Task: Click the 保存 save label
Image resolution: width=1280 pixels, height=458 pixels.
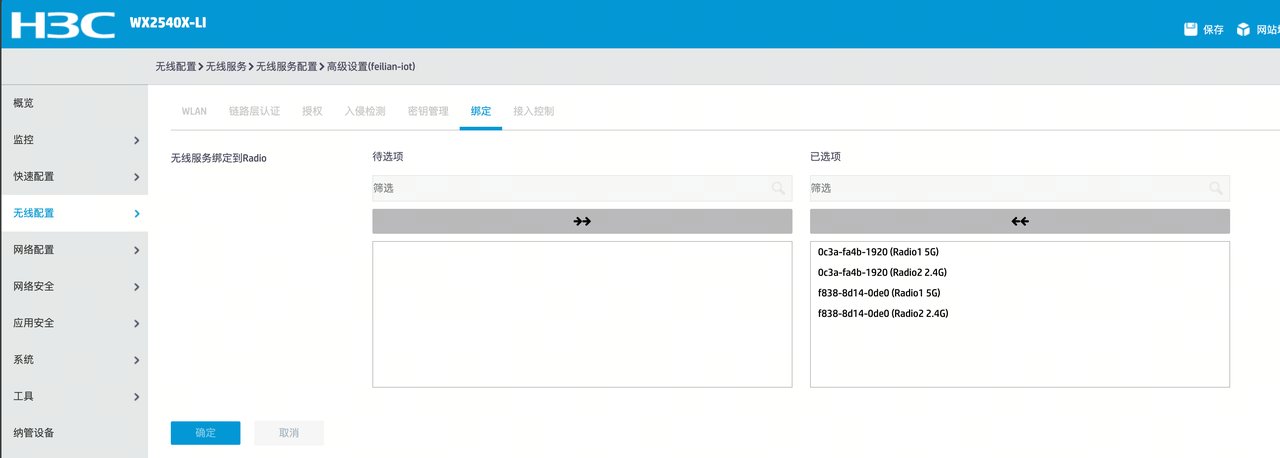Action: [x=1213, y=30]
